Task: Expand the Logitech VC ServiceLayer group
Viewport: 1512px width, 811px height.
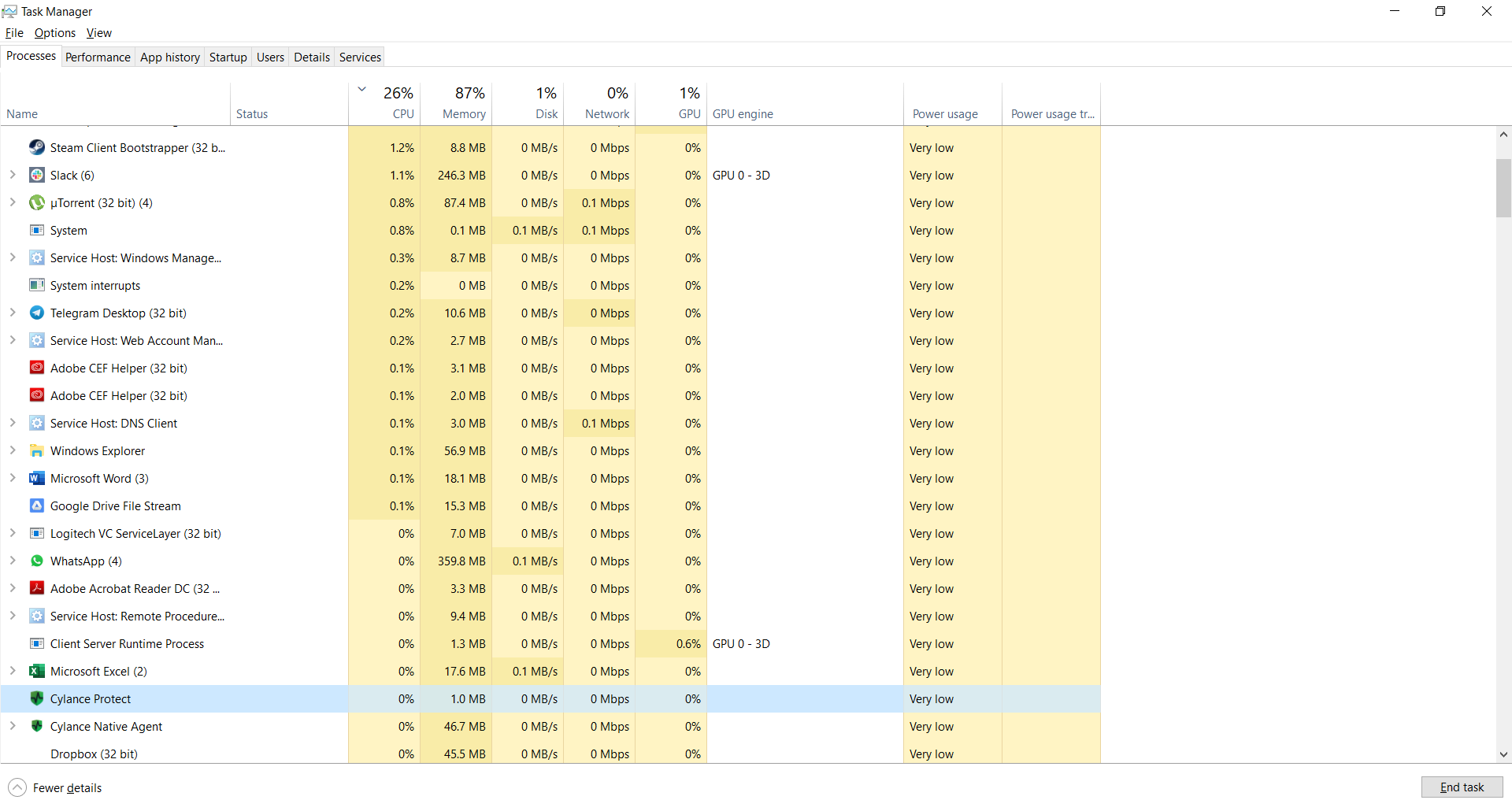Action: tap(13, 533)
